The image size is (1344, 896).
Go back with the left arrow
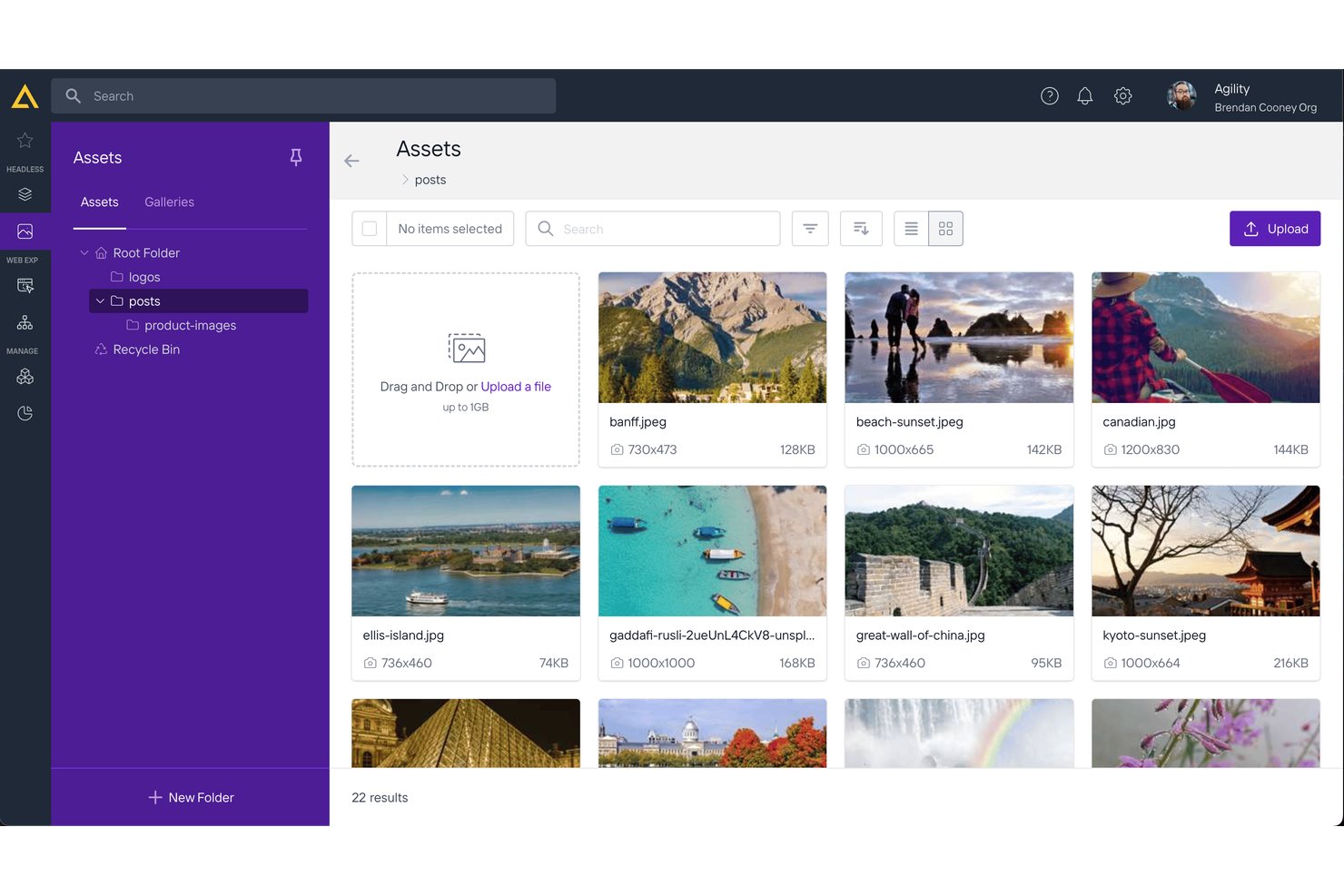tap(352, 161)
